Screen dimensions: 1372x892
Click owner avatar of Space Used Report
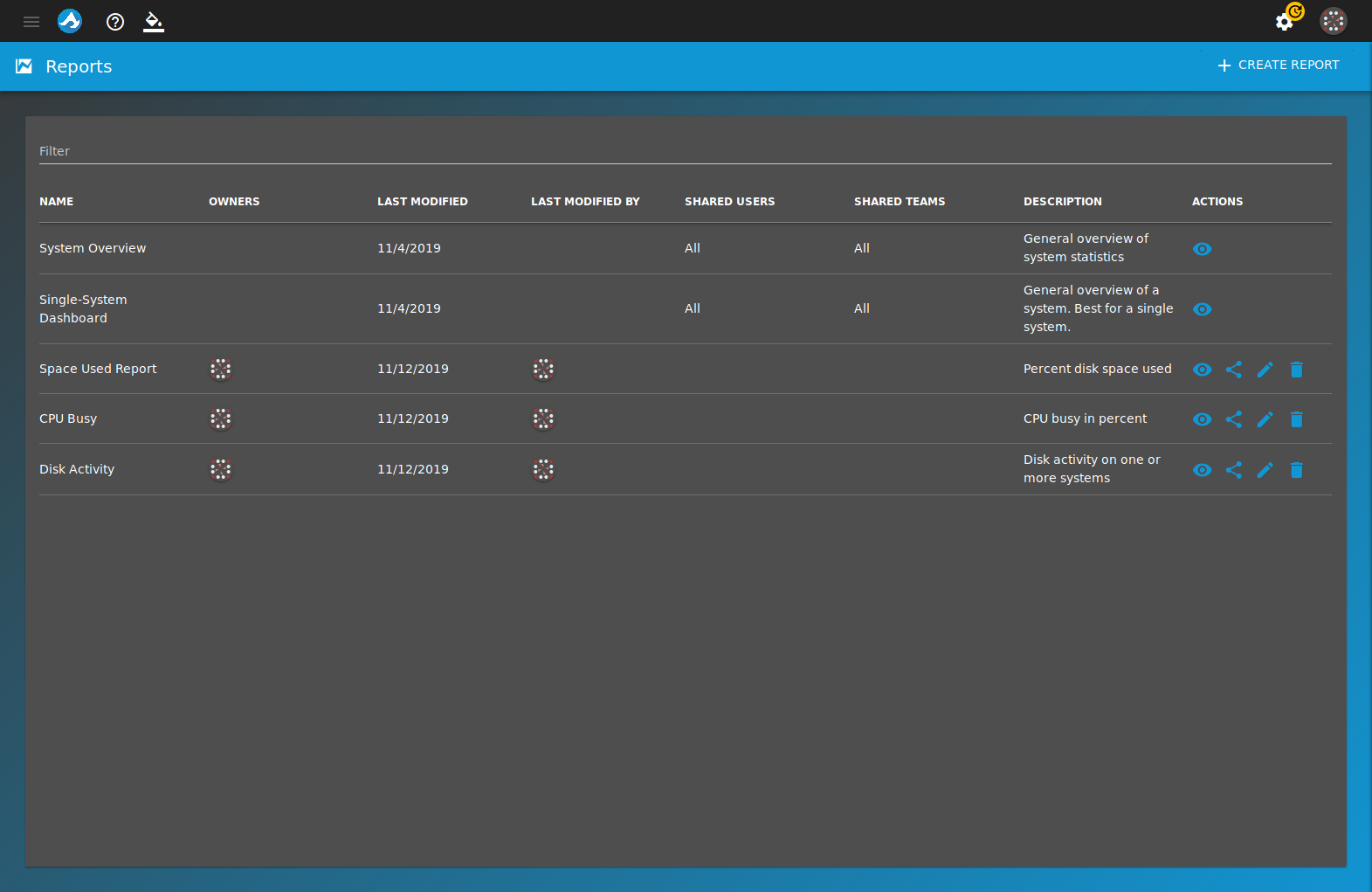click(x=221, y=369)
